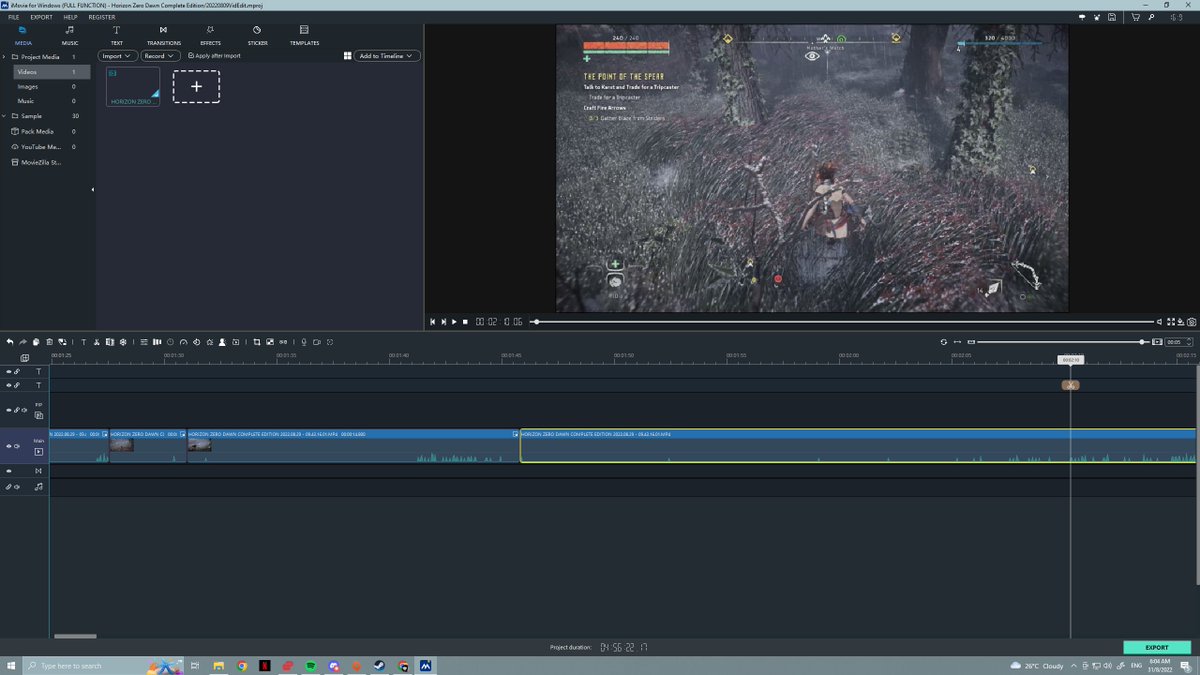Toggle visibility eye on Main track
Viewport: 1200px width, 675px height.
(x=9, y=446)
